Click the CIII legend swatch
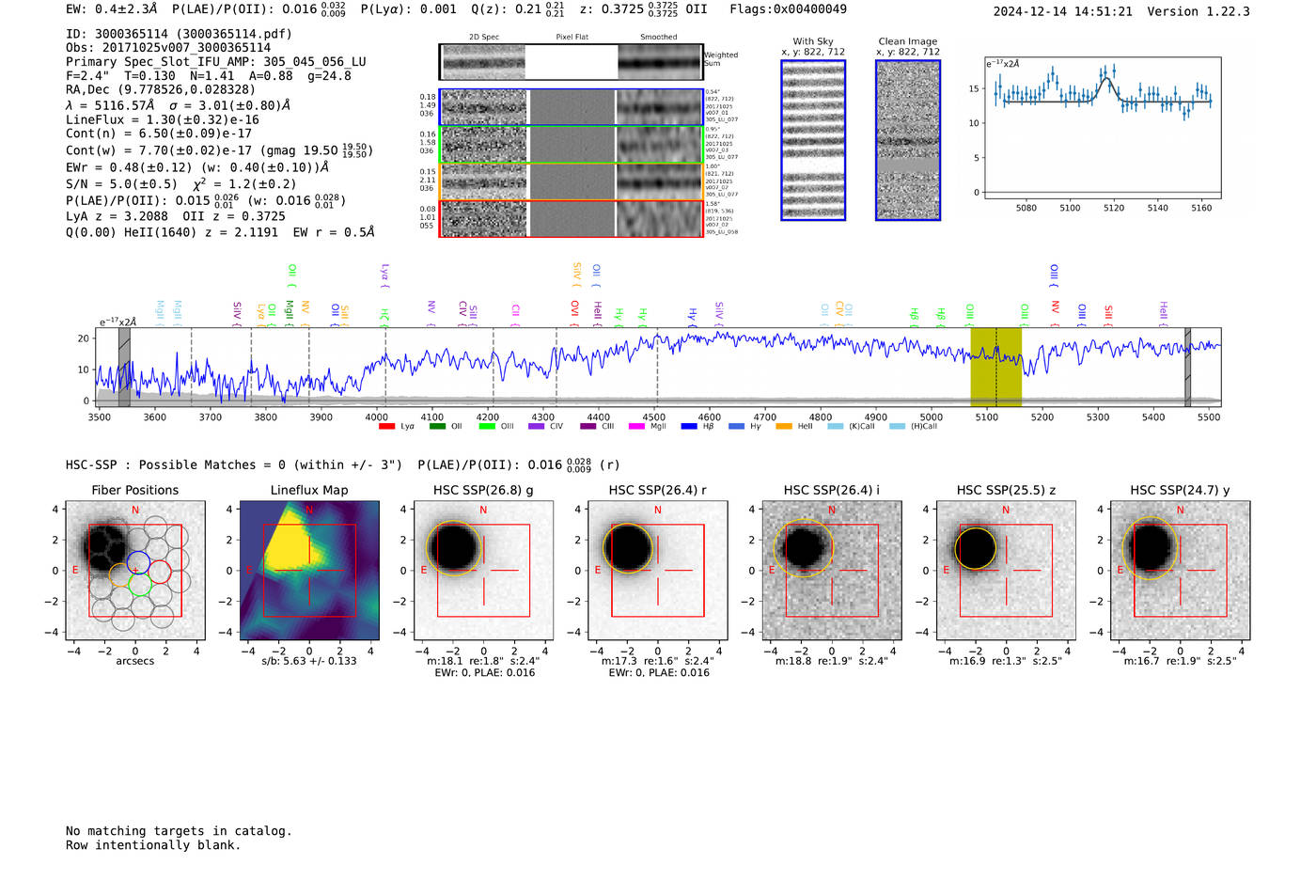The image size is (1316, 896). click(588, 427)
